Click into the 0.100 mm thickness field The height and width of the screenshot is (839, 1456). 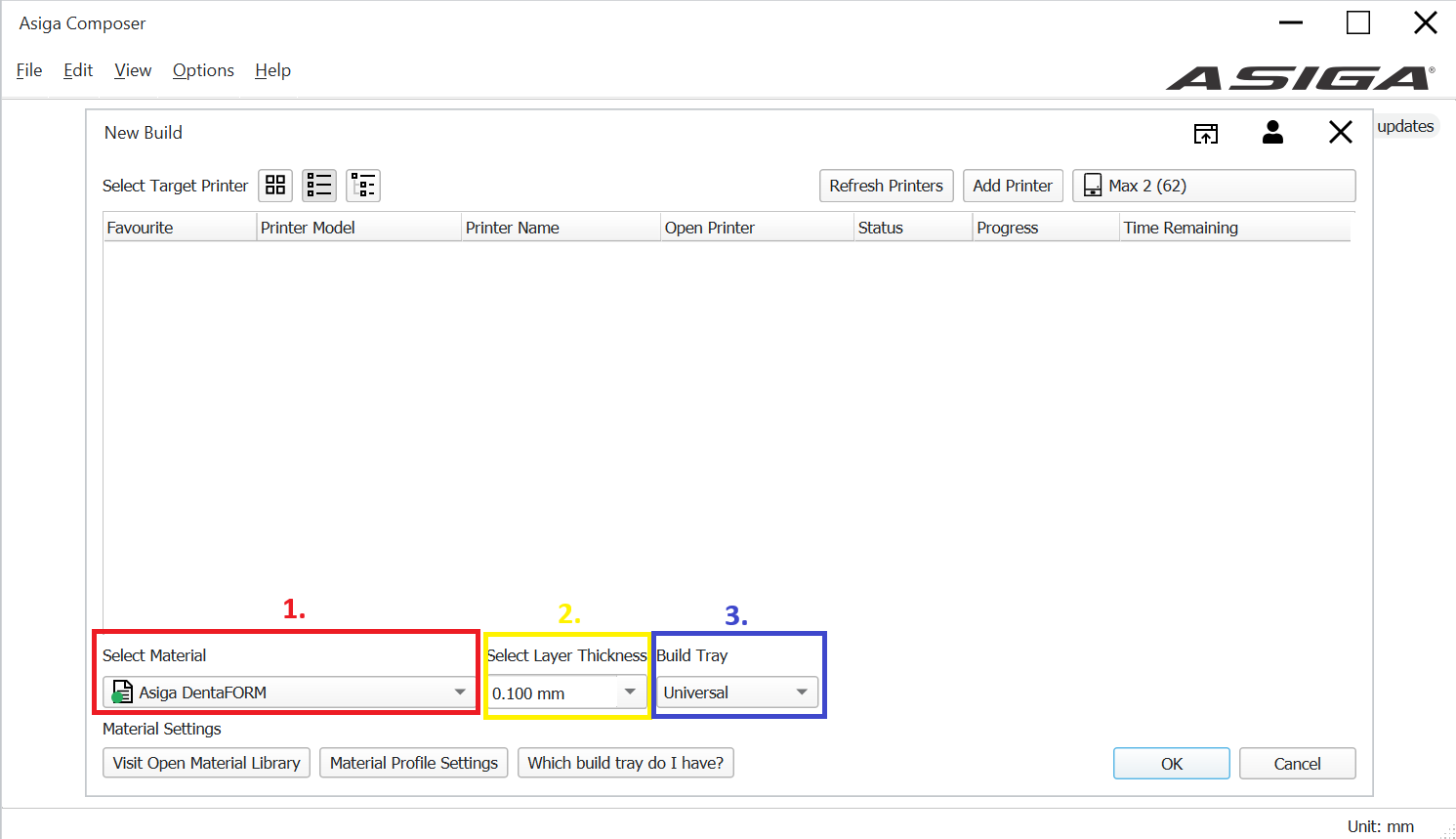click(x=553, y=693)
